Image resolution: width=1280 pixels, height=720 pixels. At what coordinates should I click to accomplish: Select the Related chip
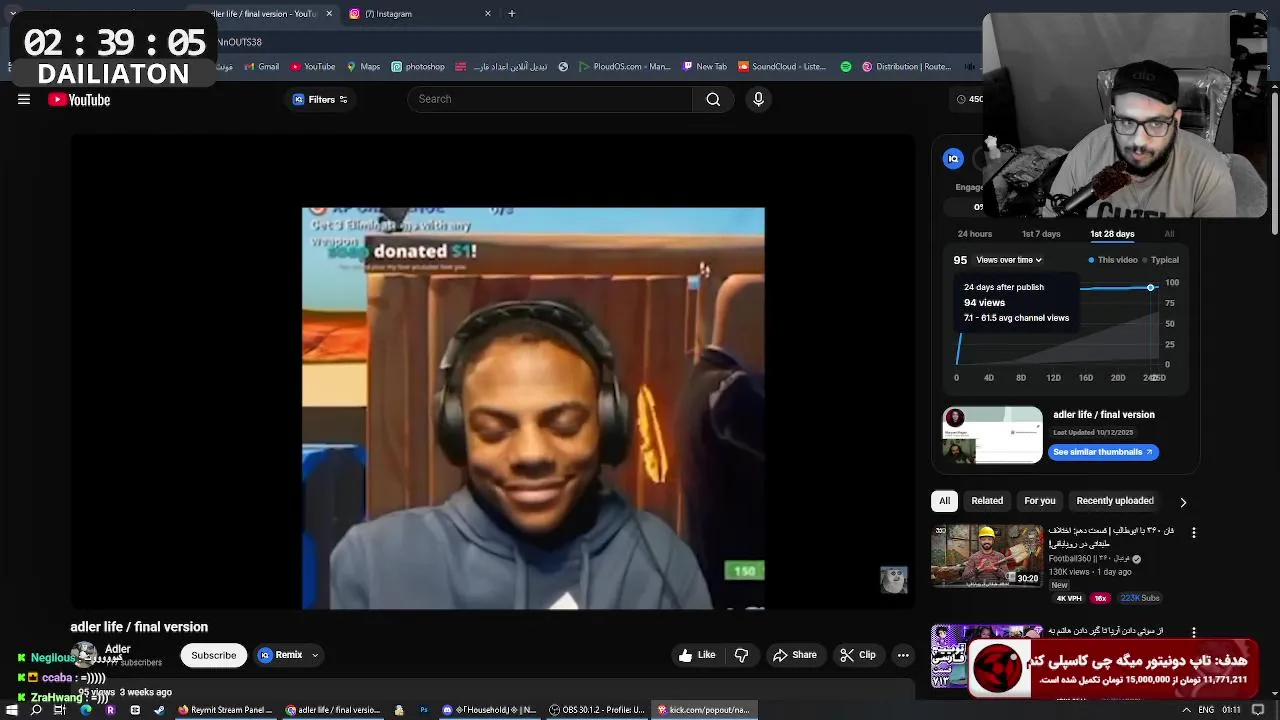[x=987, y=501]
